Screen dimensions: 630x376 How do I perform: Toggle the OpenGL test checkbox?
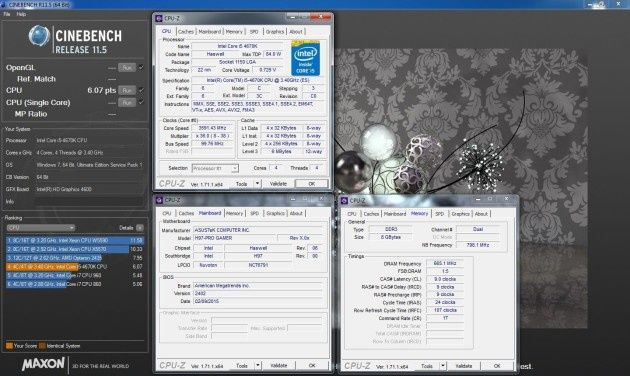point(141,67)
